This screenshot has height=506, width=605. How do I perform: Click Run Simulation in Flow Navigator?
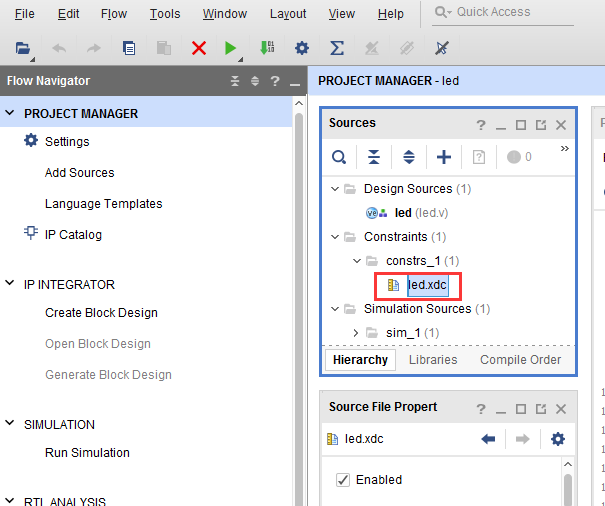pyautogui.click(x=87, y=453)
